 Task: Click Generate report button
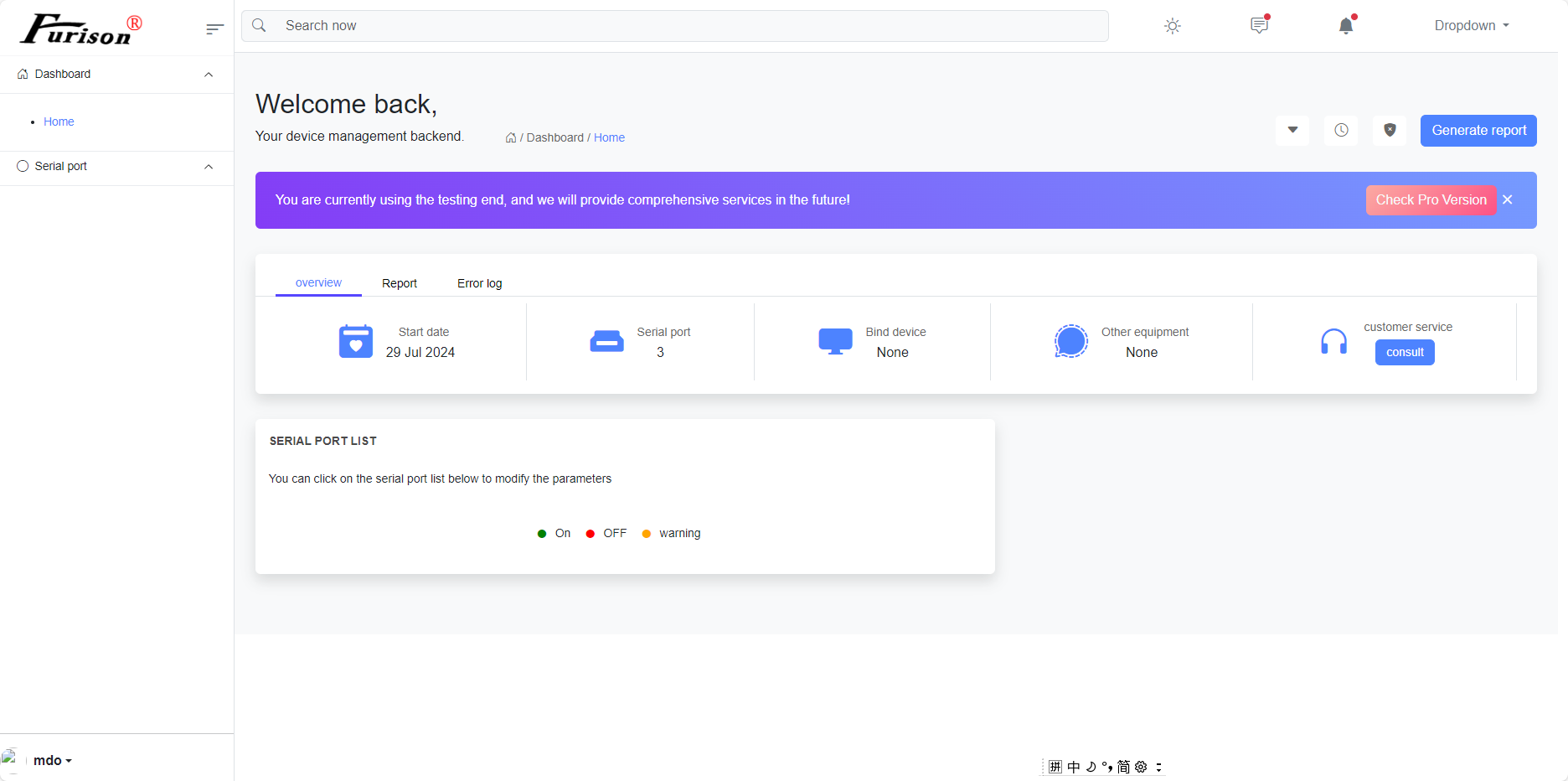click(1478, 131)
